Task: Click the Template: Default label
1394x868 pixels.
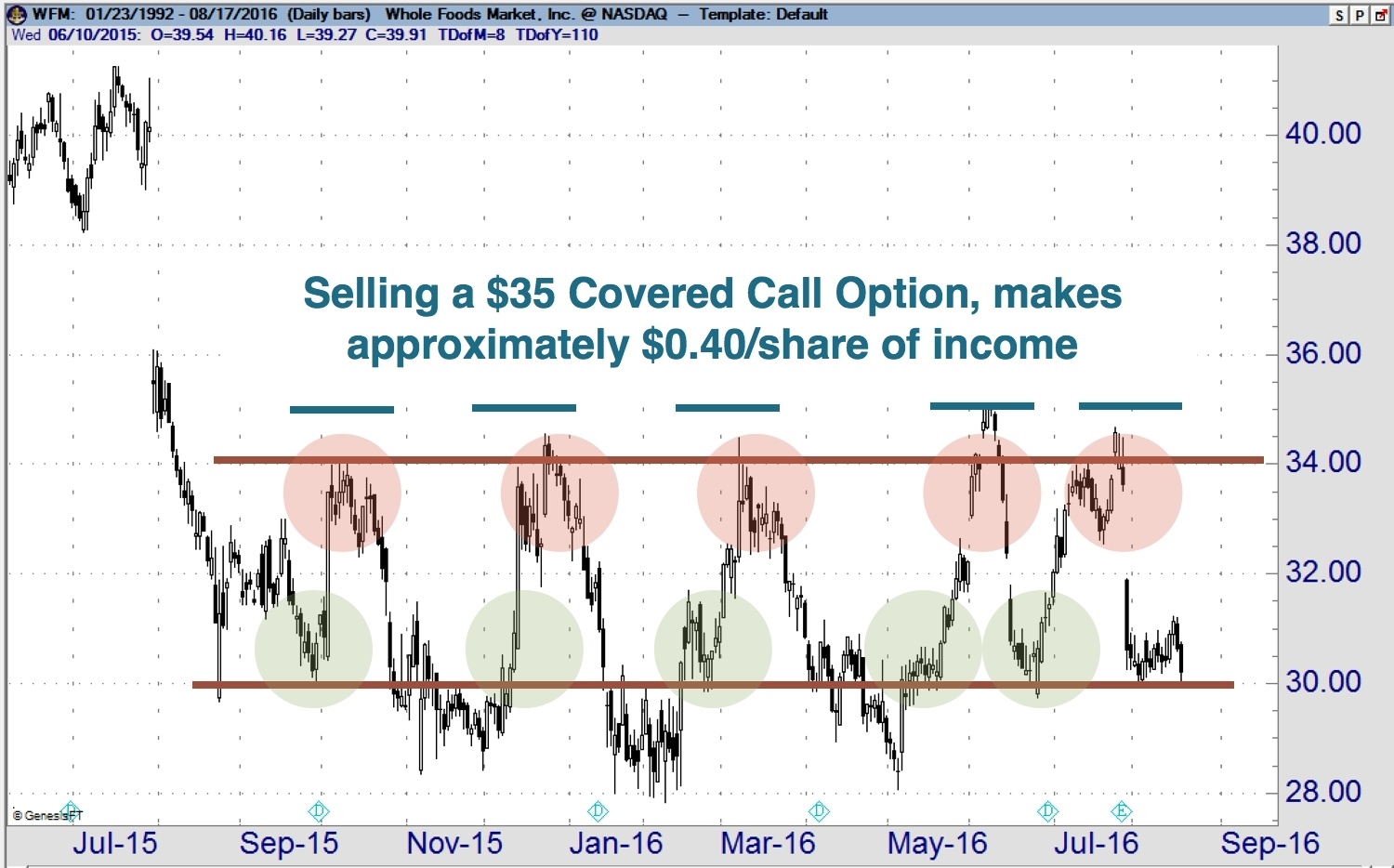Action: point(763,14)
